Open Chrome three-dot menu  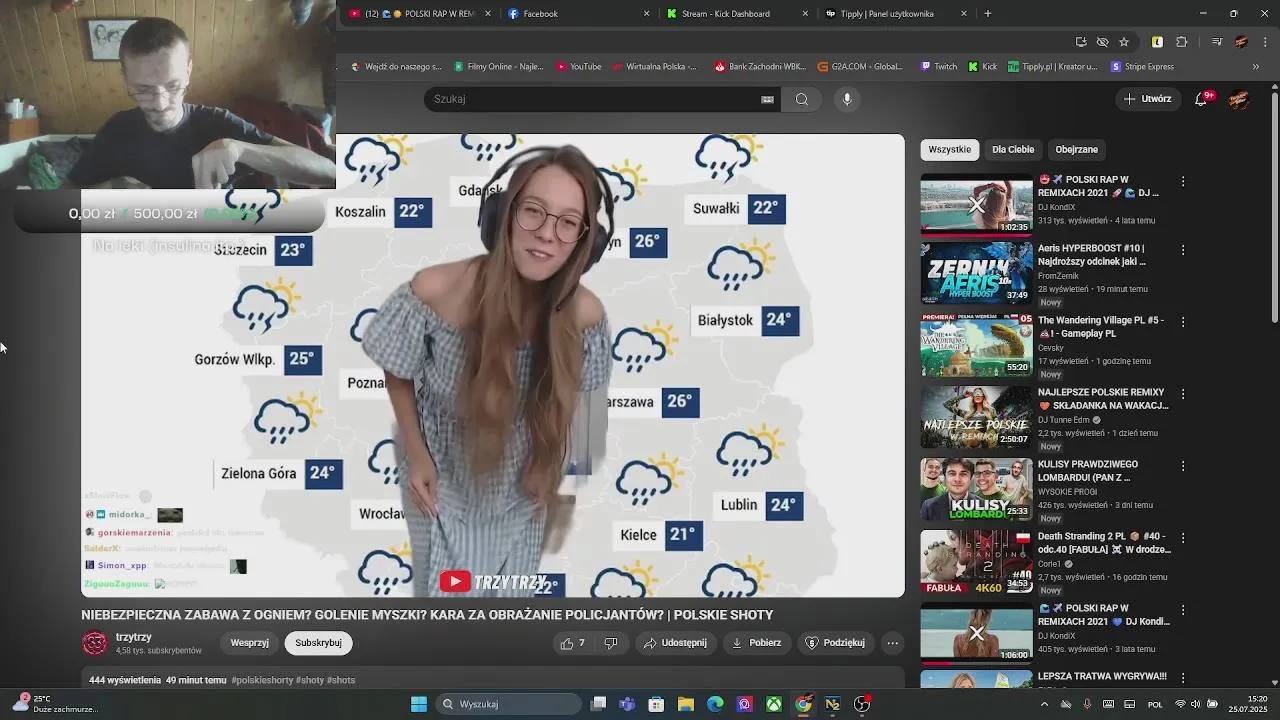pyautogui.click(x=1263, y=42)
